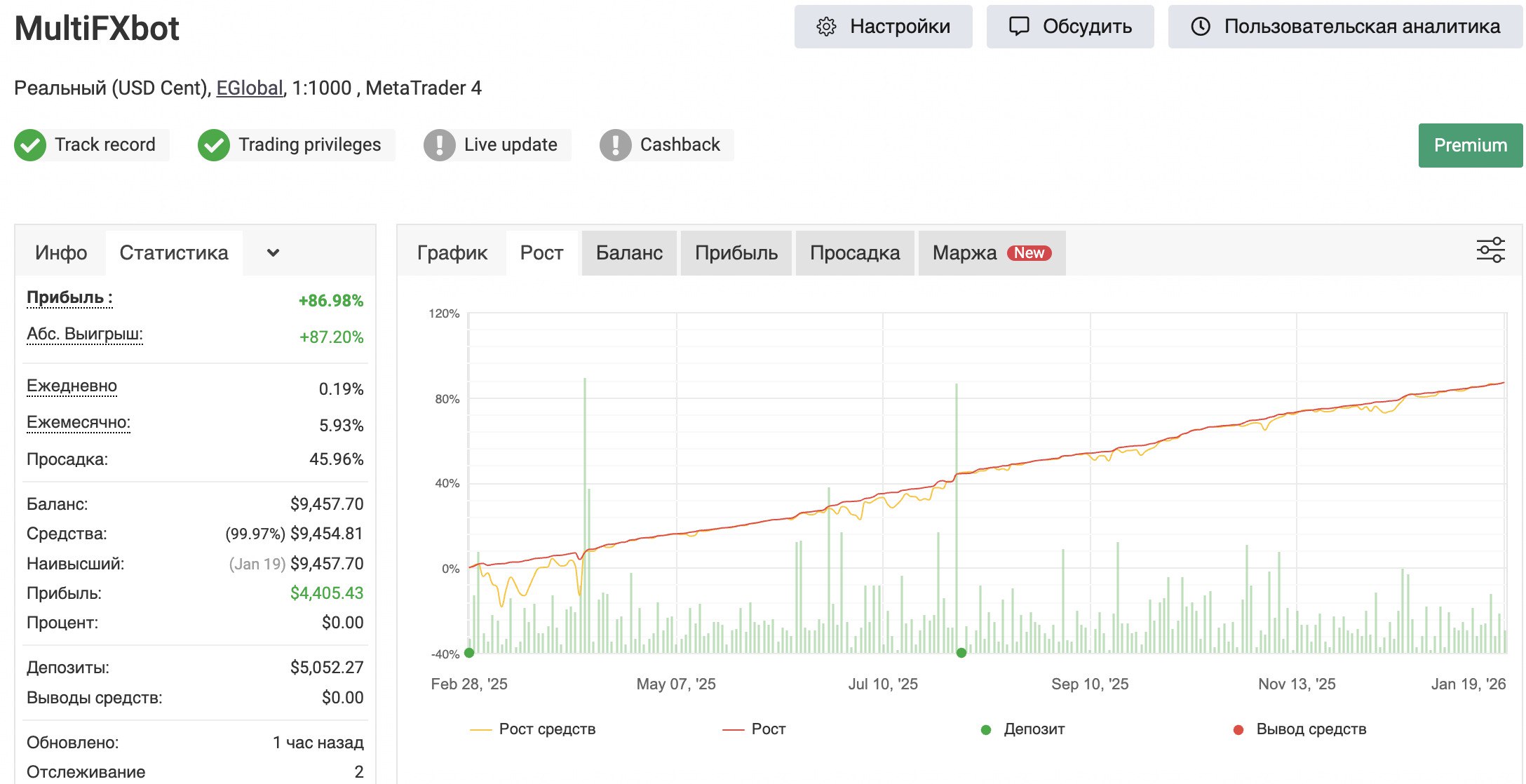Select the Баланс chart tab
The image size is (1526, 784).
629,252
